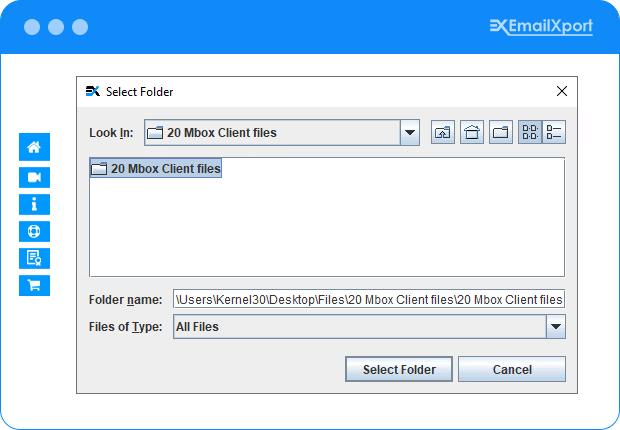Expand the Look In dropdown arrow
620x430 pixels.
[409, 133]
